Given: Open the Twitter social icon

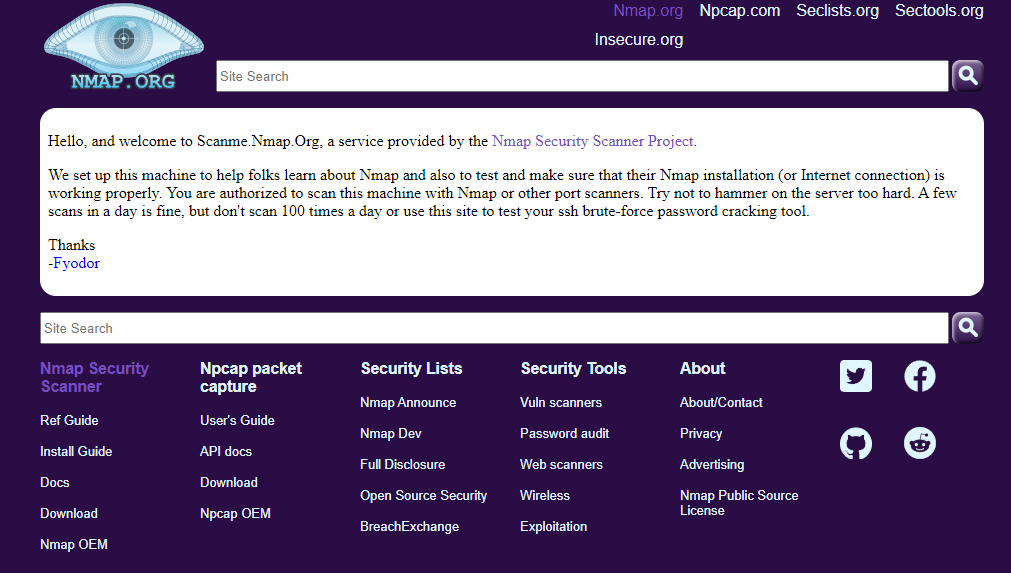Looking at the screenshot, I should coord(856,376).
